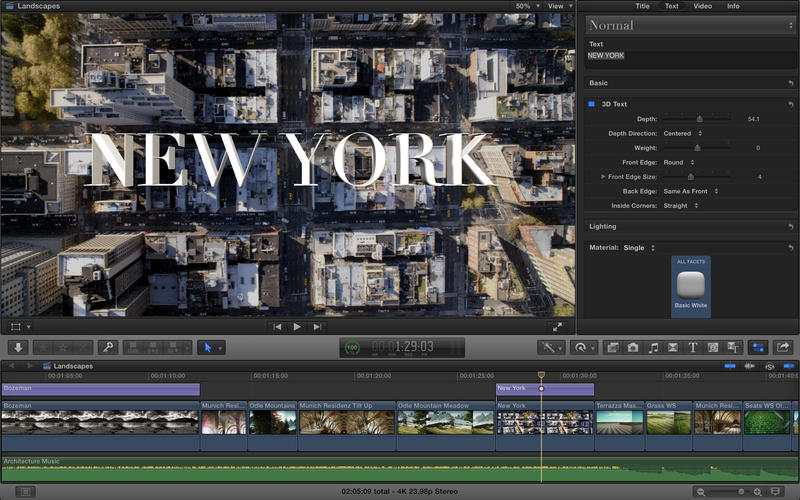Switch to the Info inspector tab
The width and height of the screenshot is (800, 500).
(x=733, y=6)
